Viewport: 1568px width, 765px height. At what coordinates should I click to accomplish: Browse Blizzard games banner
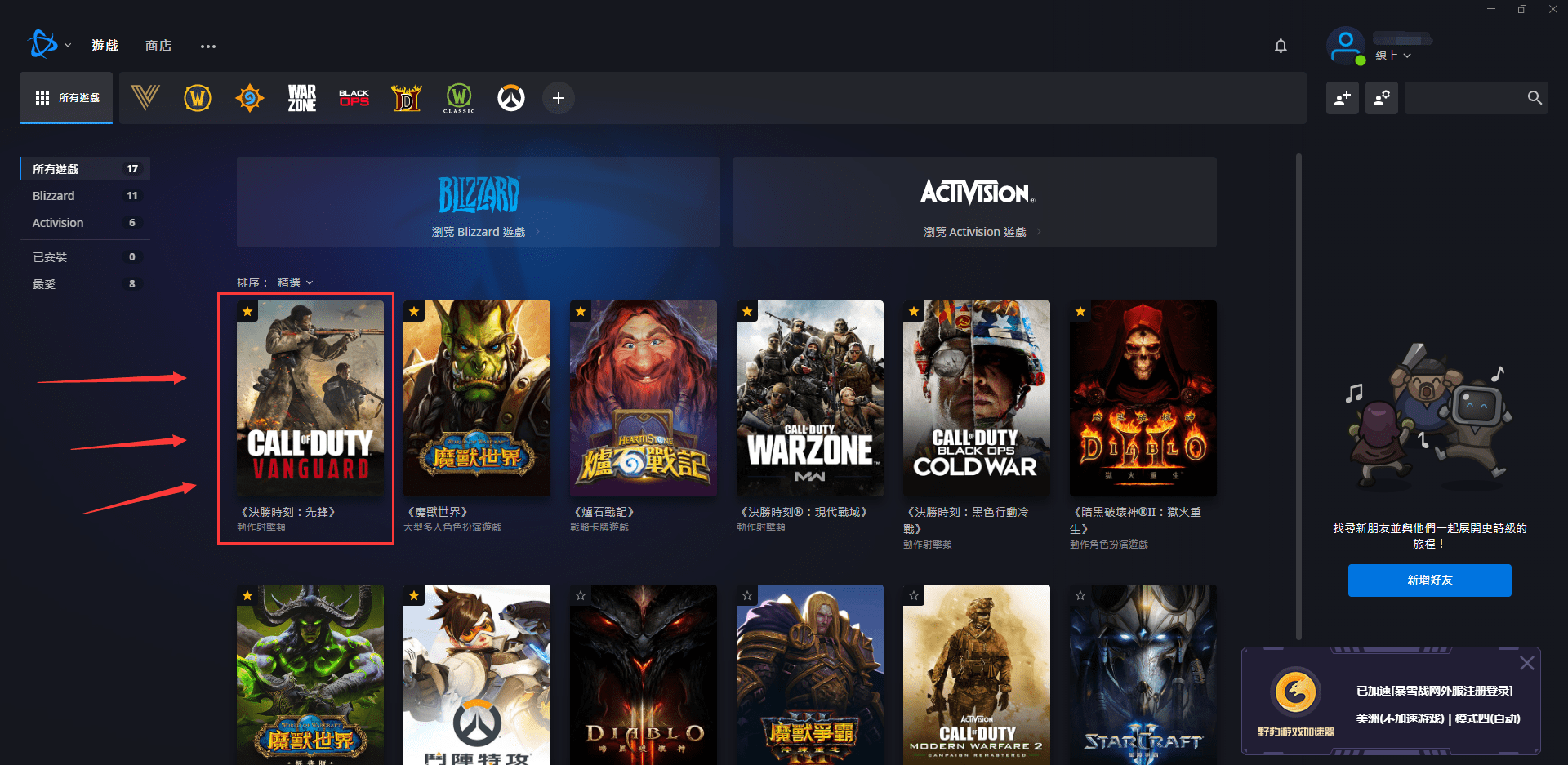click(479, 202)
